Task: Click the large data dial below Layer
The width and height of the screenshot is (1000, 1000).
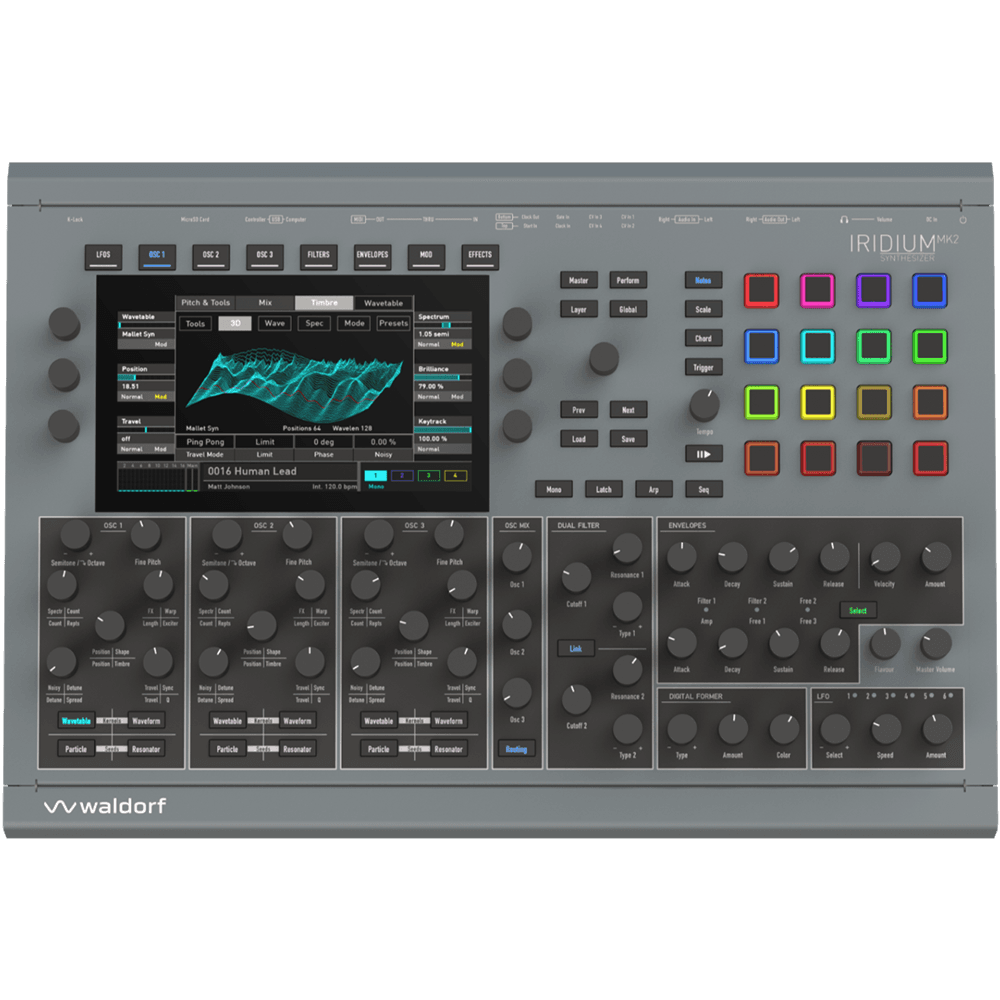Action: 604,358
